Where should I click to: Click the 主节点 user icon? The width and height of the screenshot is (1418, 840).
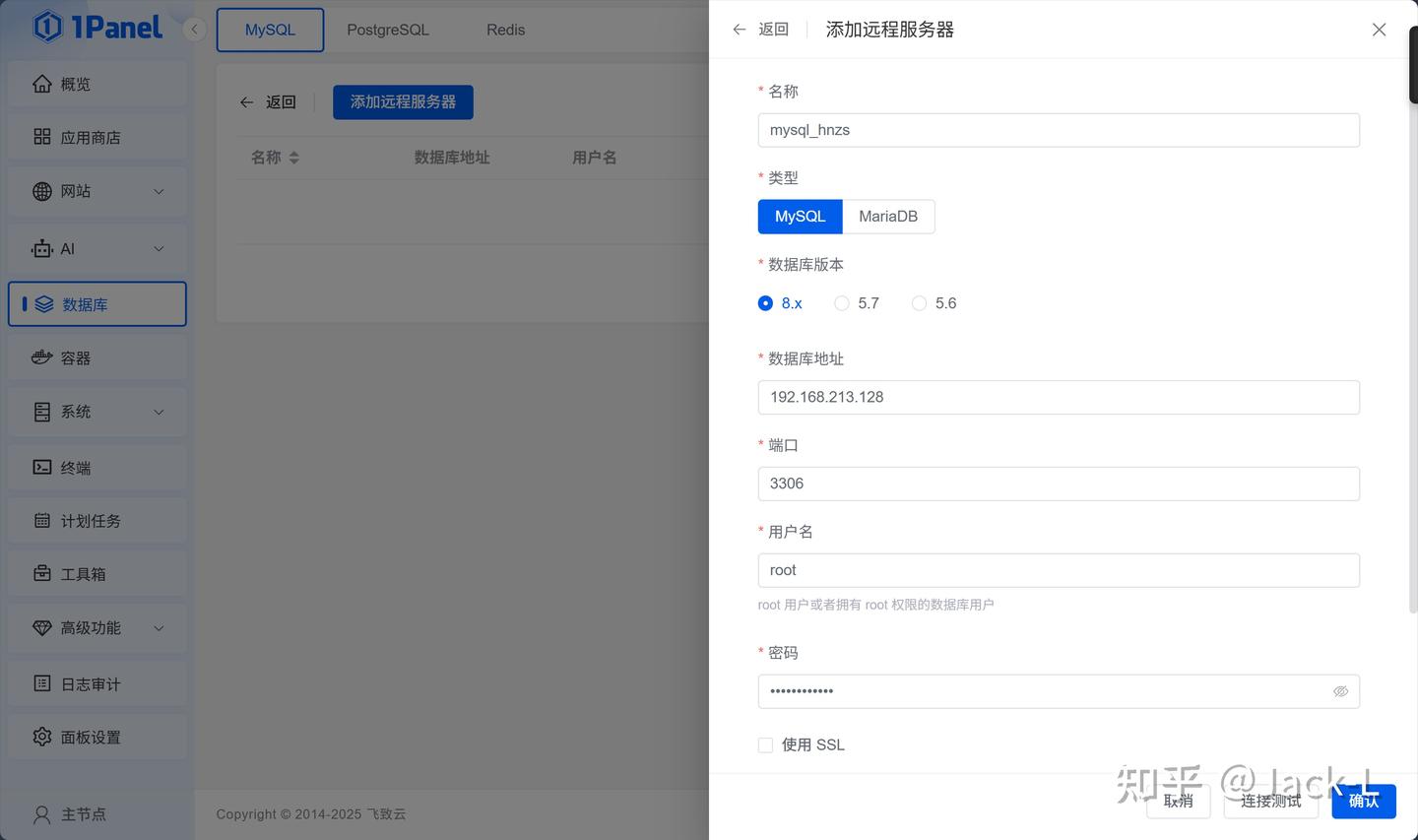point(42,814)
